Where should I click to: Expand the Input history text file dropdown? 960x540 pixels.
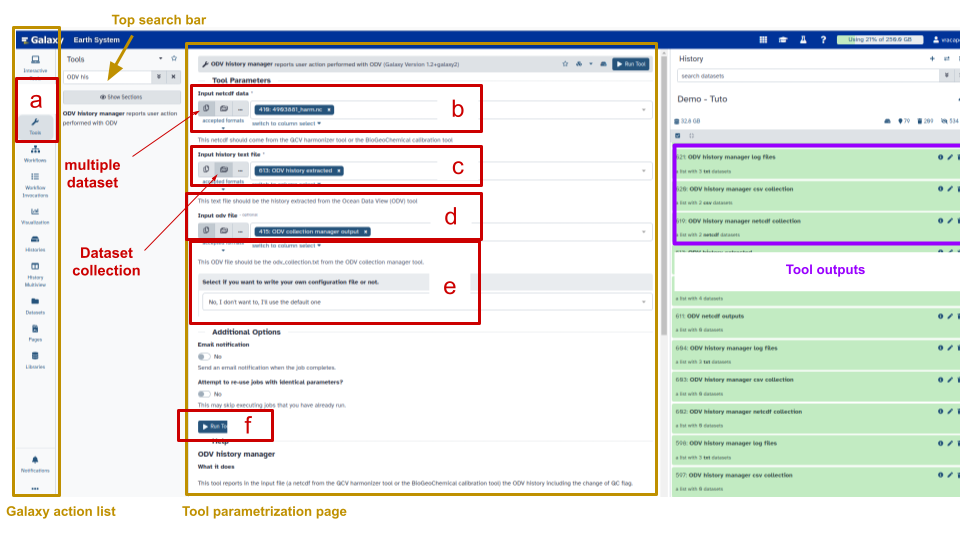point(643,171)
